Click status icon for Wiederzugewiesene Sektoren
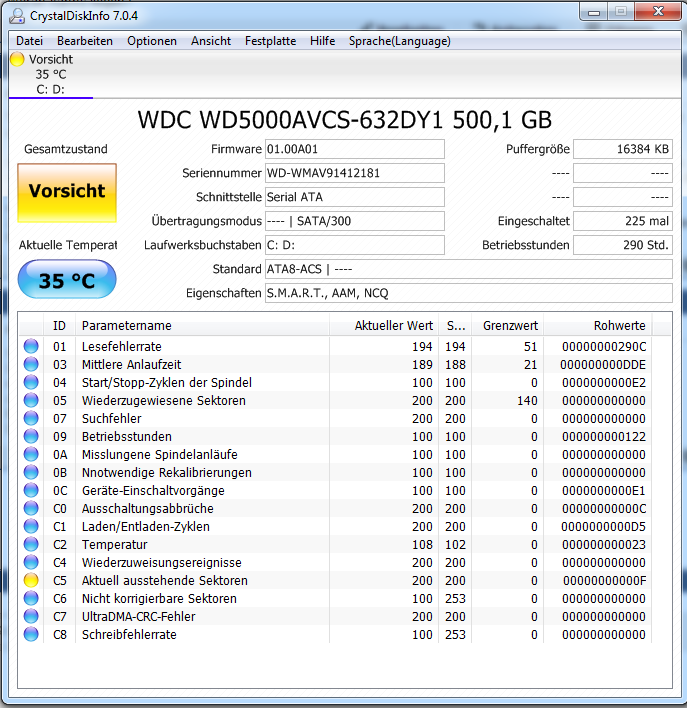Viewport: 687px width, 713px height. 31,400
